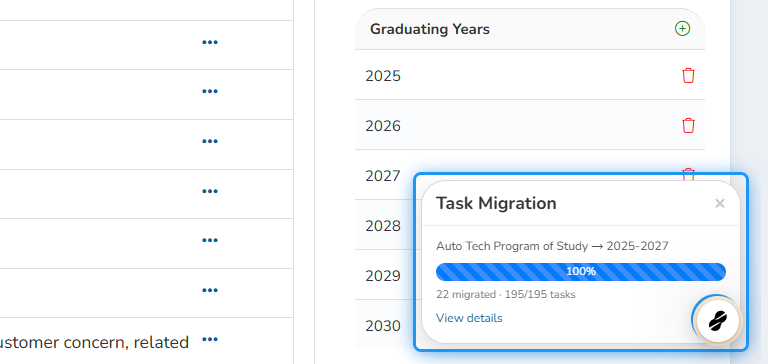Click the 100% migration progress bar
This screenshot has width=768, height=364.
[x=580, y=272]
